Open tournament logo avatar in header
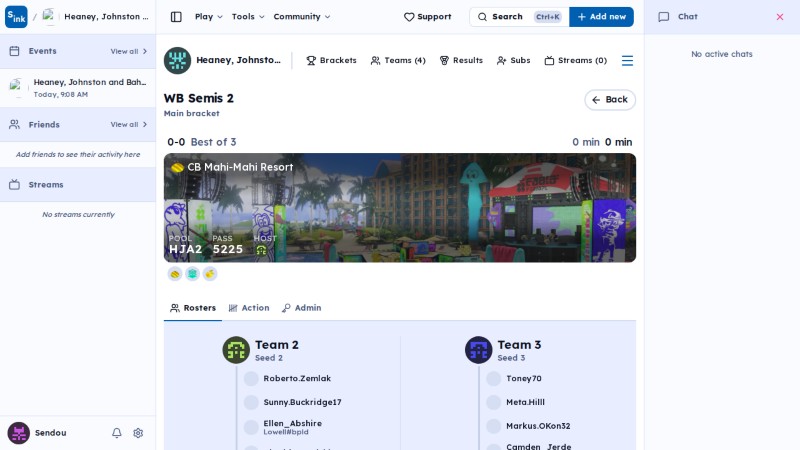 click(177, 60)
